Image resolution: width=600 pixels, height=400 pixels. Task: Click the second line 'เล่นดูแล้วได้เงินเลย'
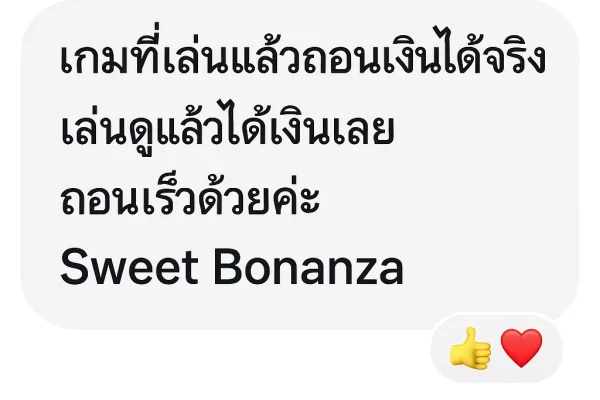[x=227, y=126]
